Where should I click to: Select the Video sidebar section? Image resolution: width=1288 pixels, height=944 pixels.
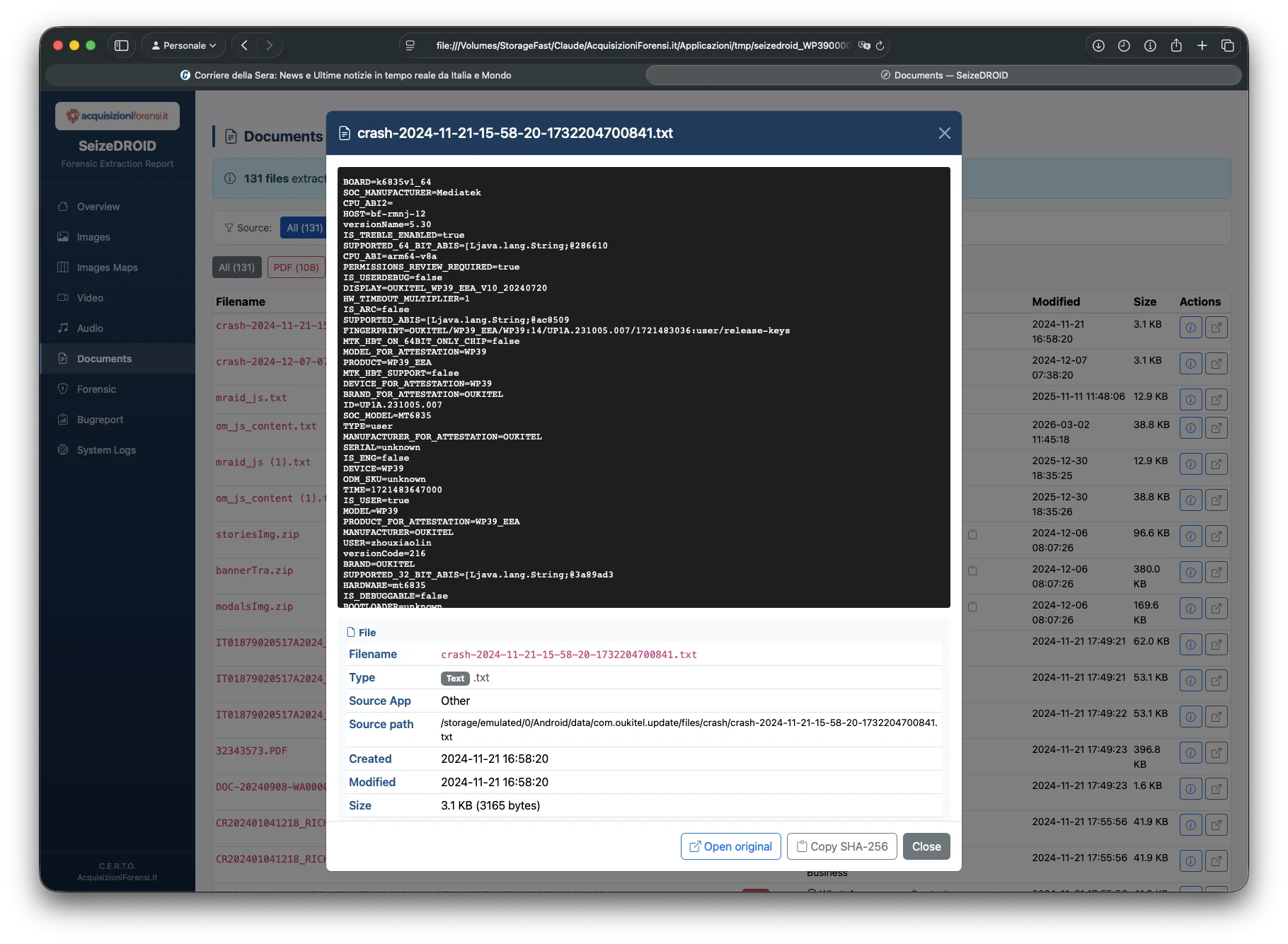tap(90, 298)
